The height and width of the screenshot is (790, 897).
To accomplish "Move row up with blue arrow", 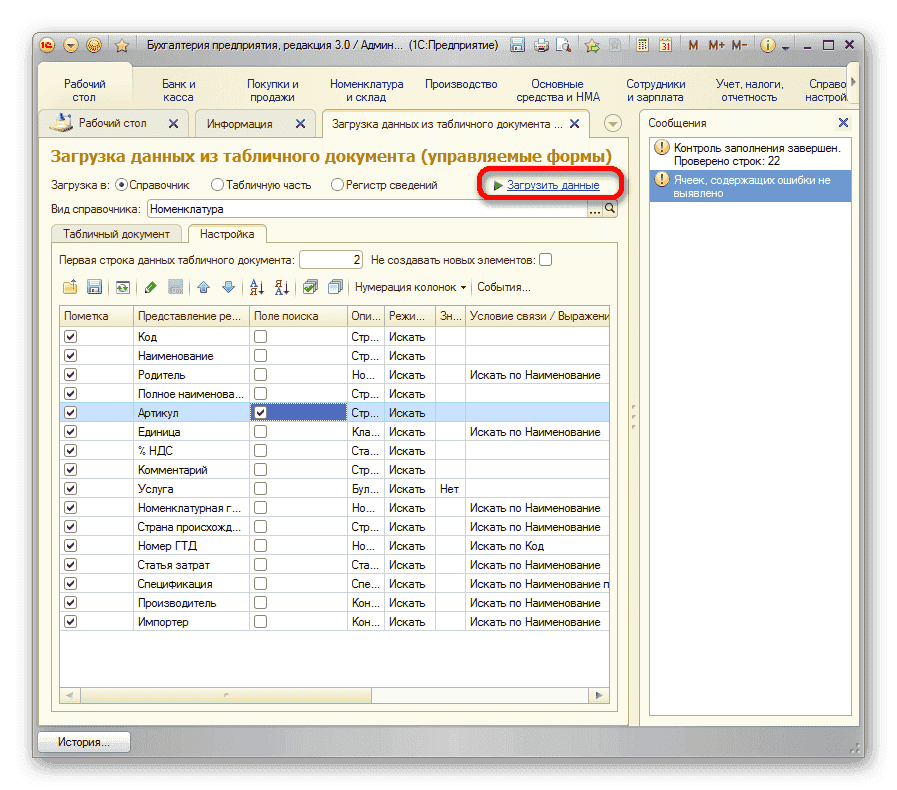I will click(204, 287).
